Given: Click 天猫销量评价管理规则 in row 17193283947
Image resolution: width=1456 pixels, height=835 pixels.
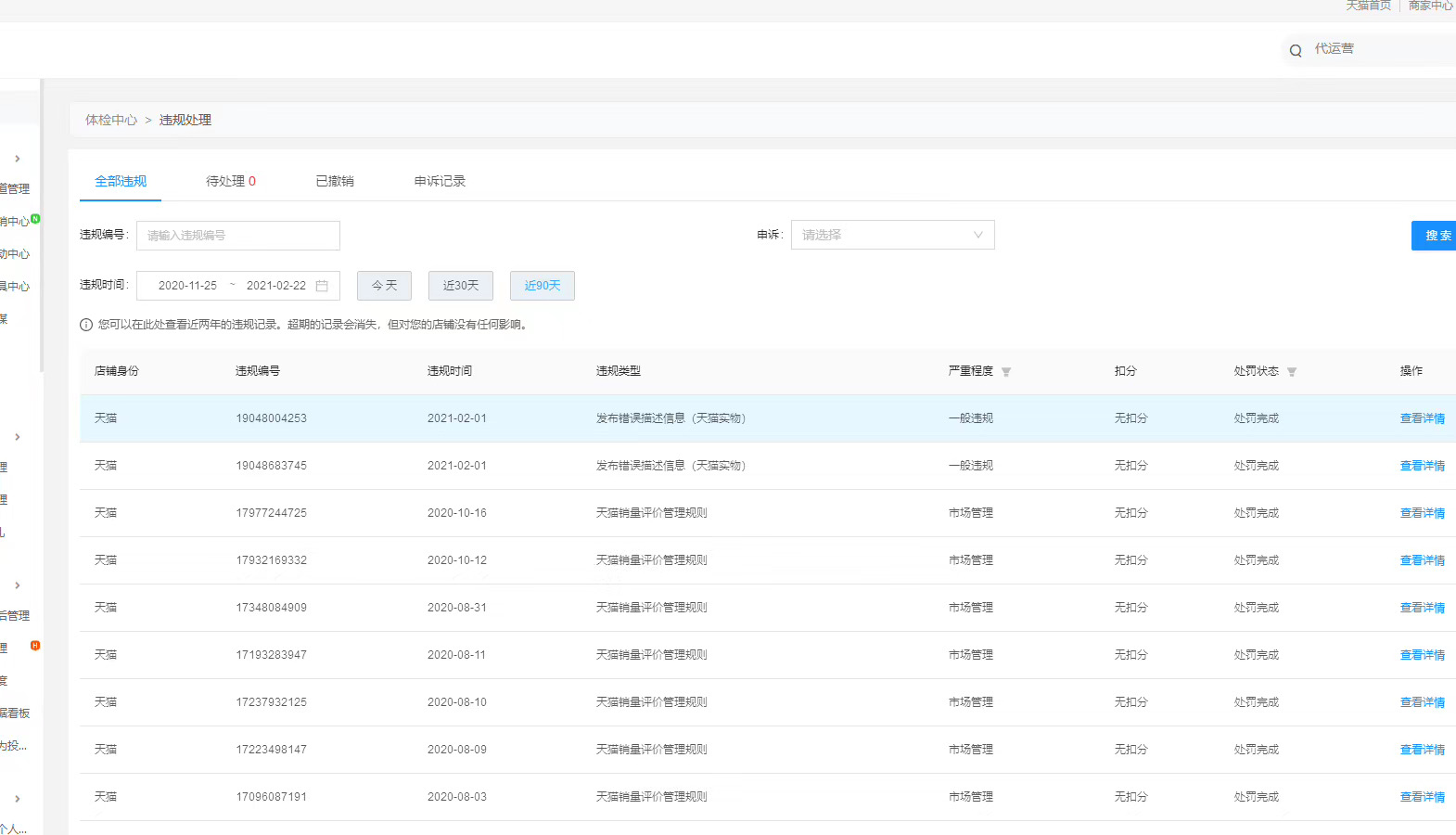Looking at the screenshot, I should click(x=652, y=655).
